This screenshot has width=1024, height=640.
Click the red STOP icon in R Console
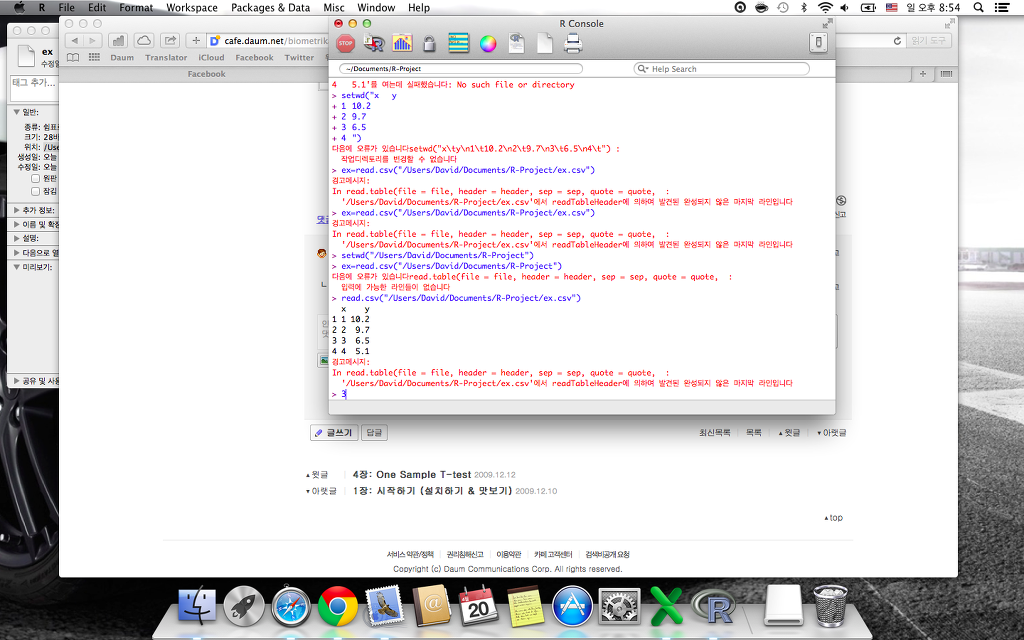[x=345, y=43]
